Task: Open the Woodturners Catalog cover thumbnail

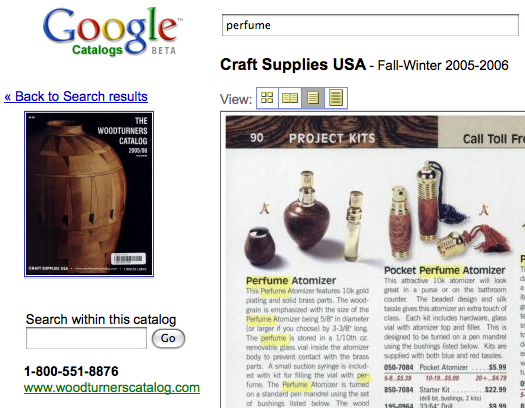Action: (x=89, y=194)
